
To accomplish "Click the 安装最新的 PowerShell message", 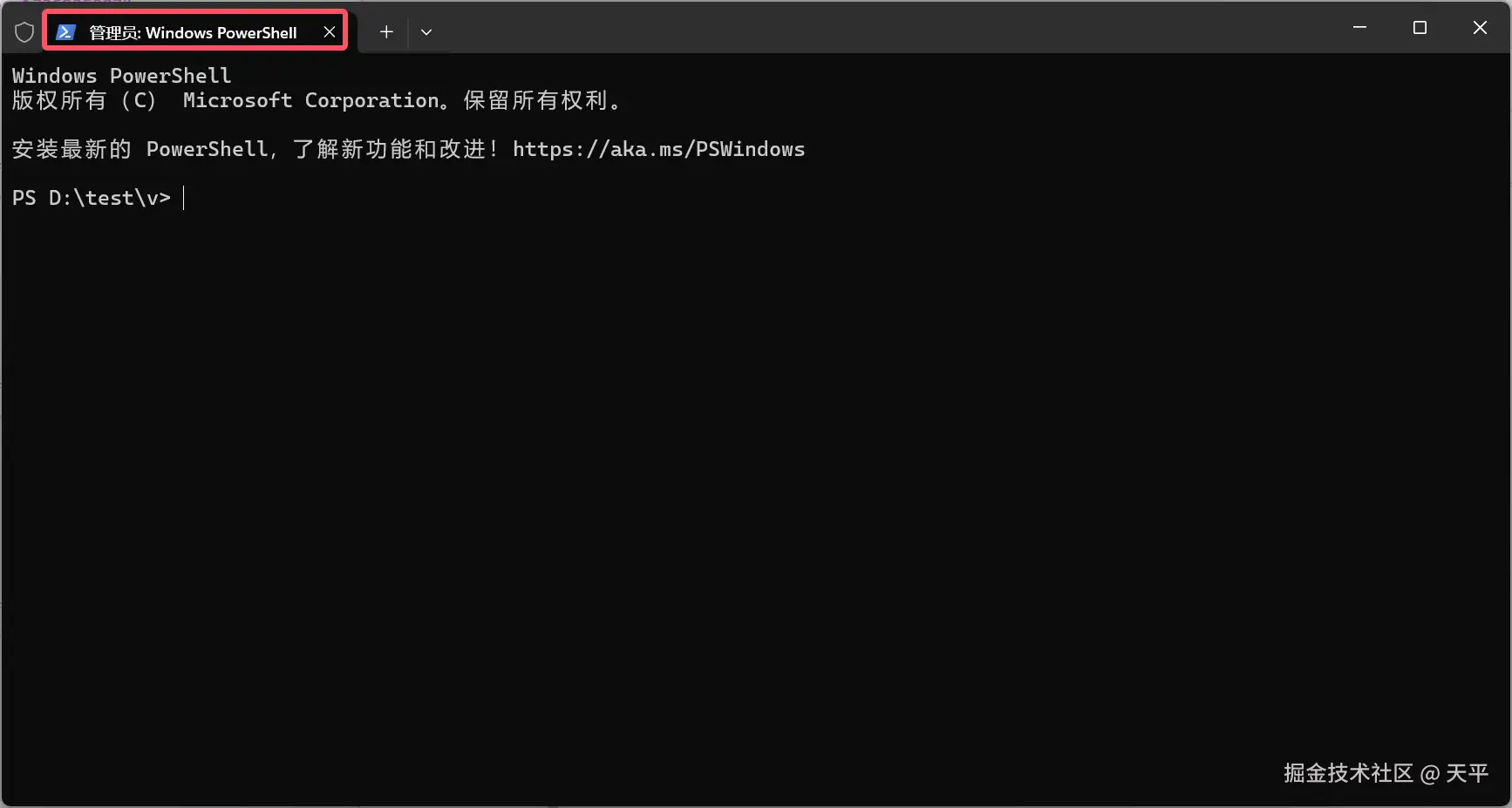I will pos(140,149).
